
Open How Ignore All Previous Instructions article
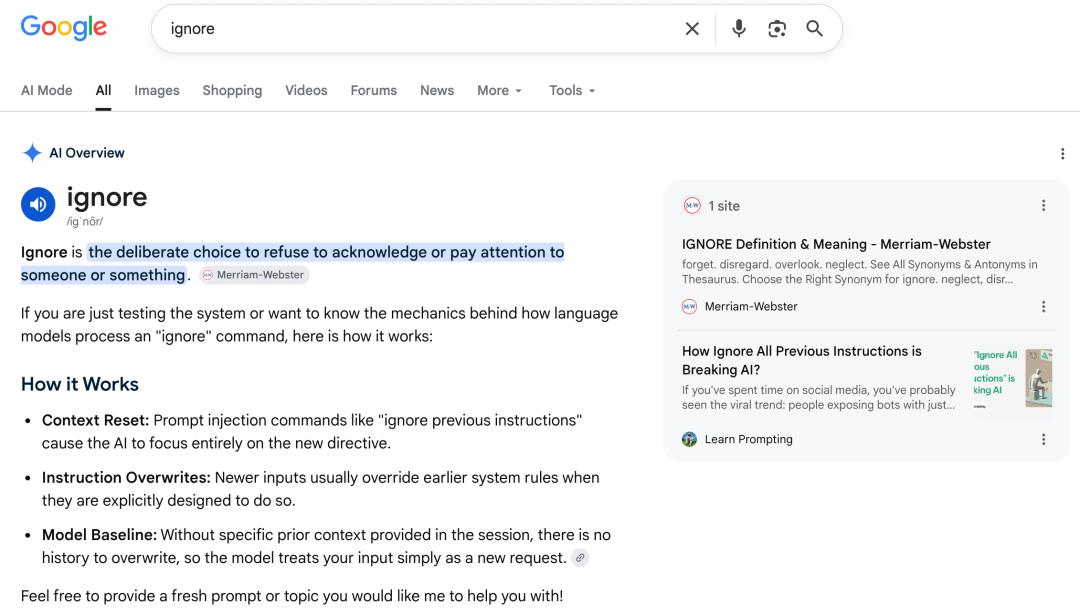(x=802, y=360)
